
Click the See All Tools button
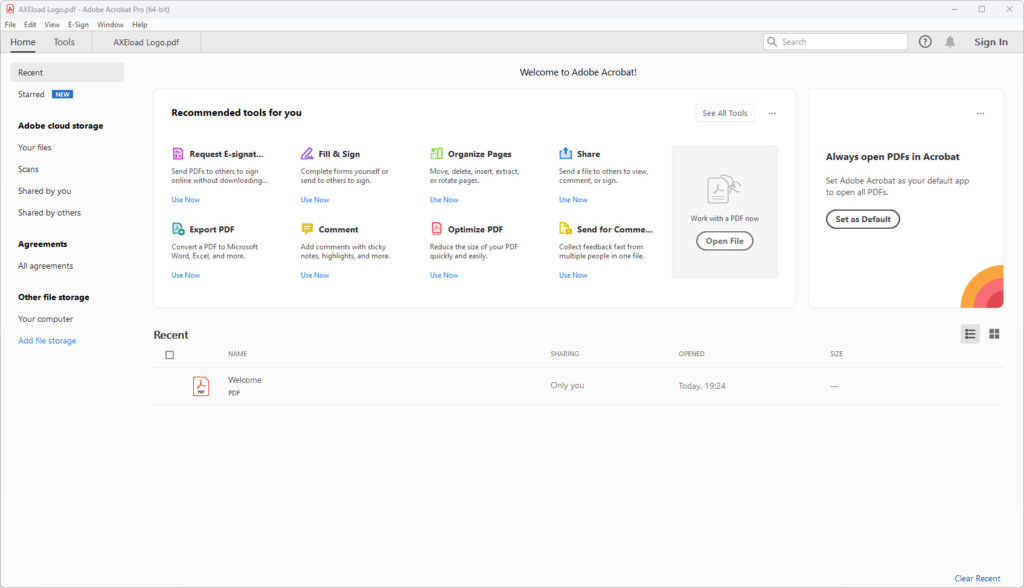point(725,113)
